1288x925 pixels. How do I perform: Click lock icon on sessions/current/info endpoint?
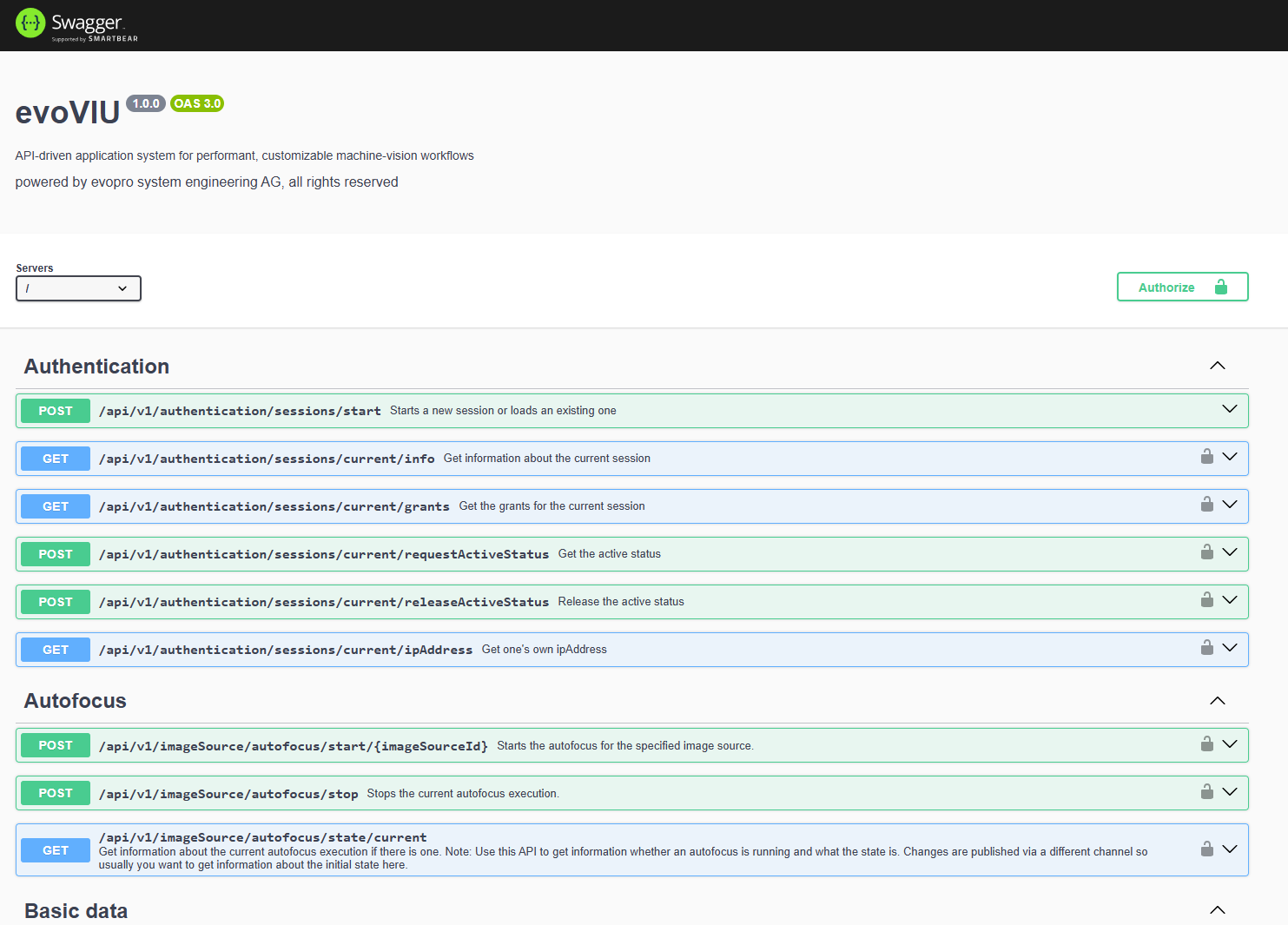(x=1206, y=457)
